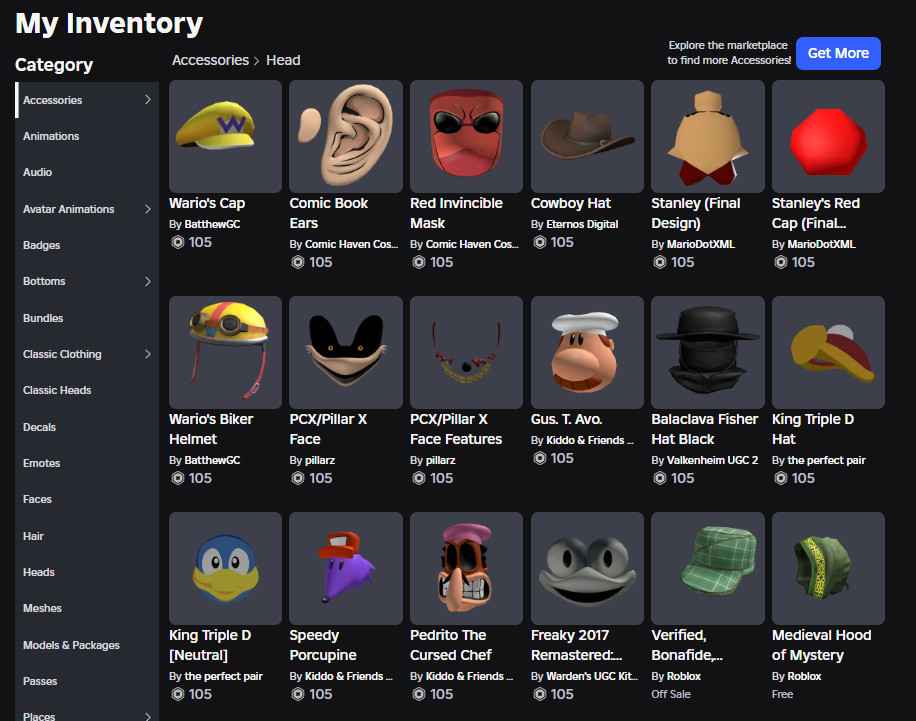Click the Robux icon under Wario's Cap
The height and width of the screenshot is (721, 916).
[178, 242]
